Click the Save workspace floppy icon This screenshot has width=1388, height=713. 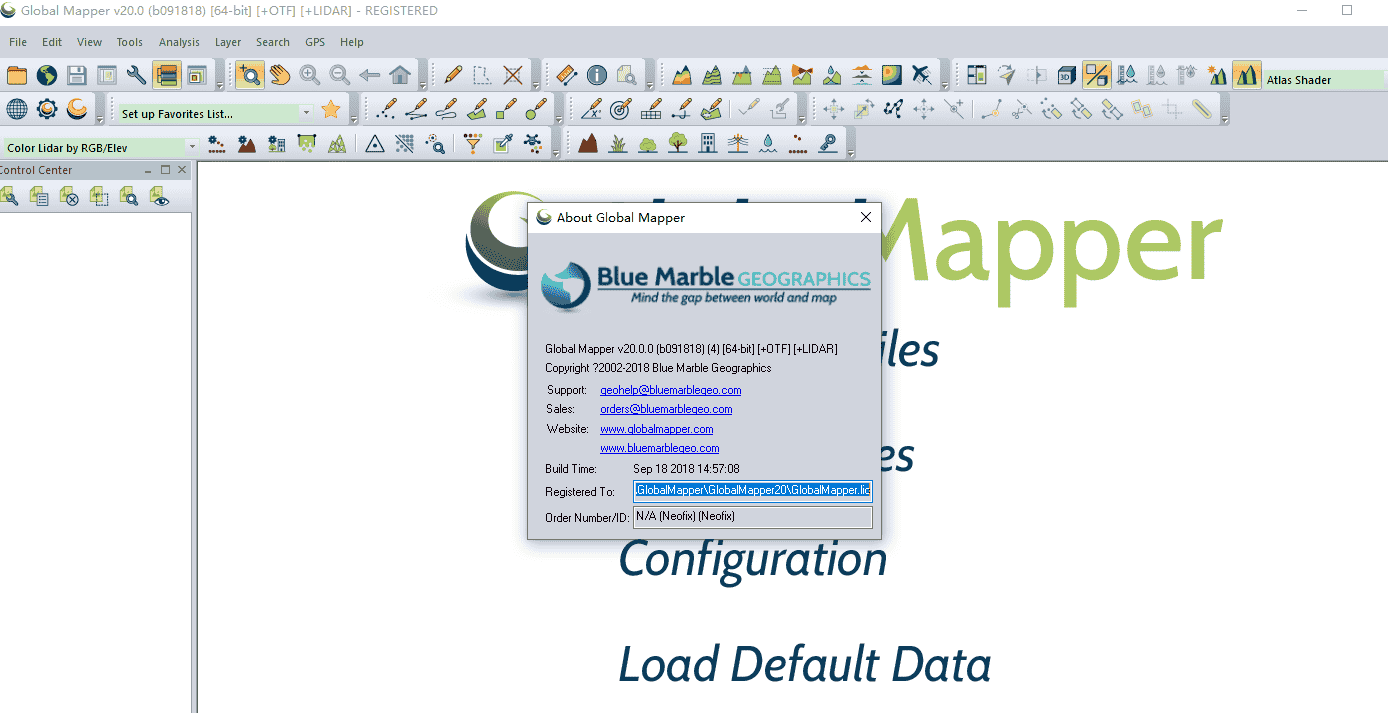(77, 75)
